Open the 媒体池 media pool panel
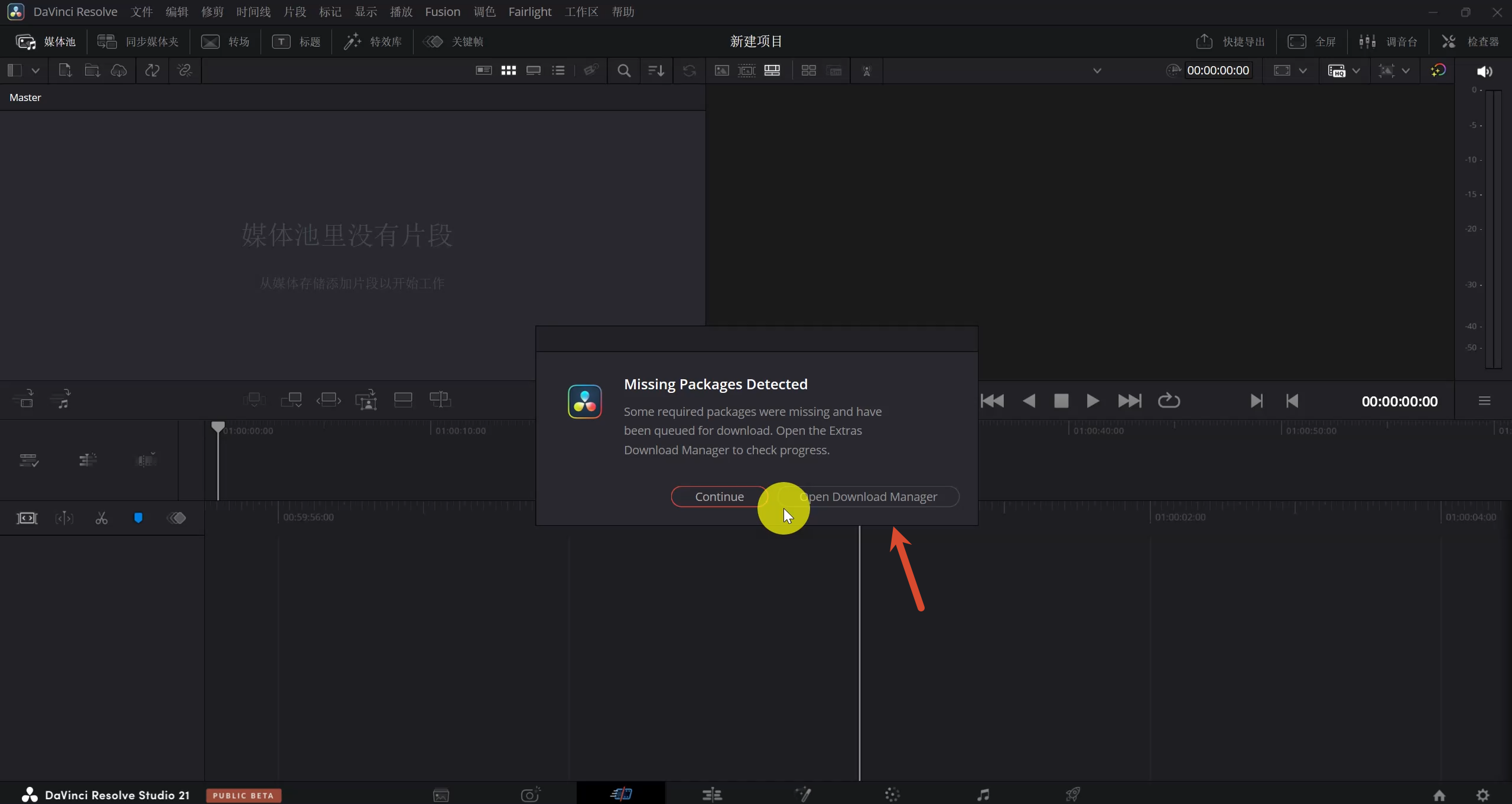The width and height of the screenshot is (1512, 804). [45, 41]
